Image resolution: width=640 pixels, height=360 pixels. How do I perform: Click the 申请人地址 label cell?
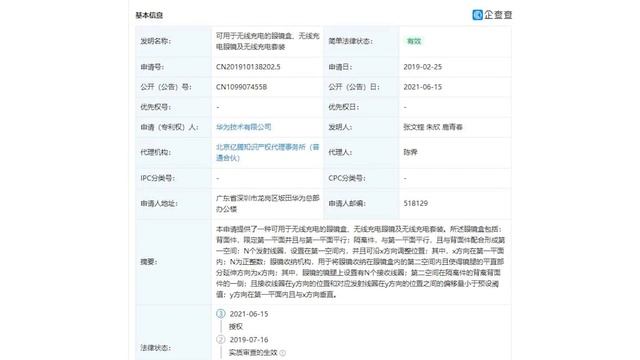click(x=173, y=203)
